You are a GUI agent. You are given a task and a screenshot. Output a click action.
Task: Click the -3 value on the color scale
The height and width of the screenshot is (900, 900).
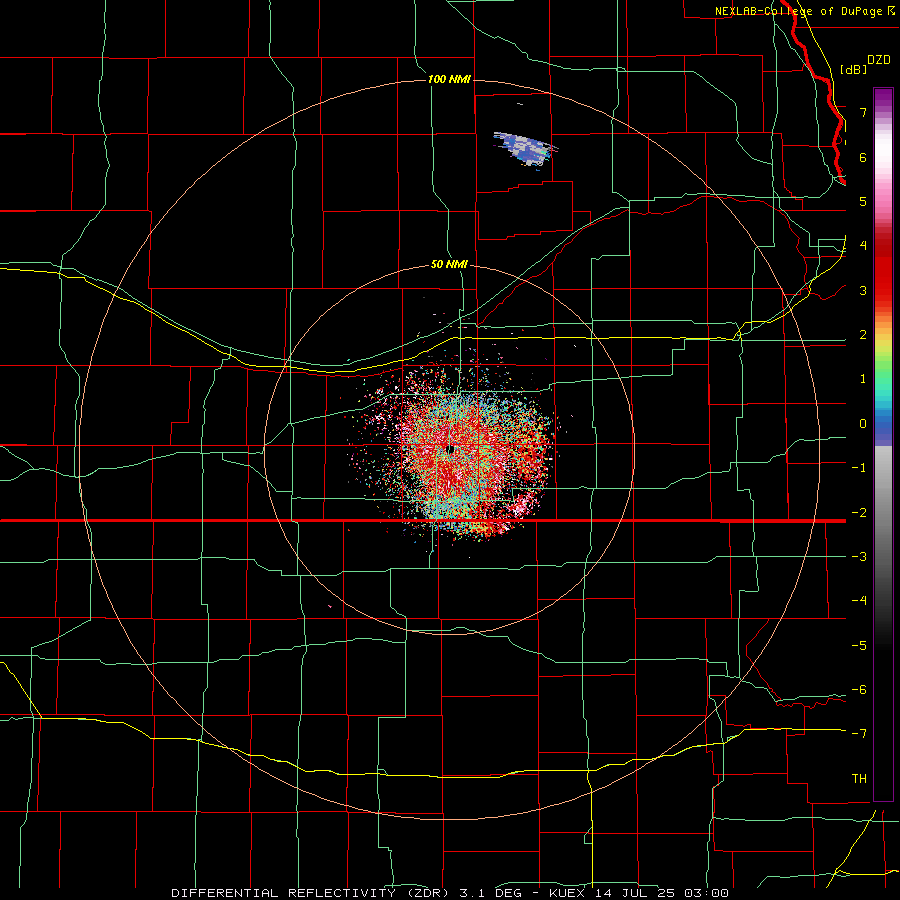click(x=859, y=556)
